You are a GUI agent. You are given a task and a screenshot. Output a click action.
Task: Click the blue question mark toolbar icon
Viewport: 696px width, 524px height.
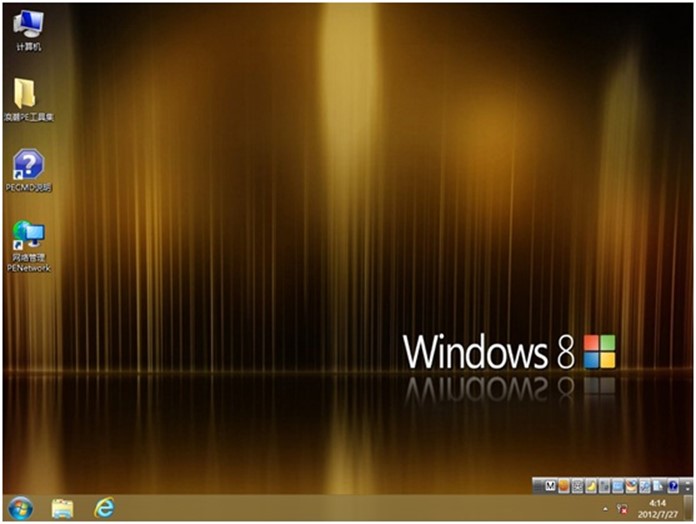pos(673,486)
